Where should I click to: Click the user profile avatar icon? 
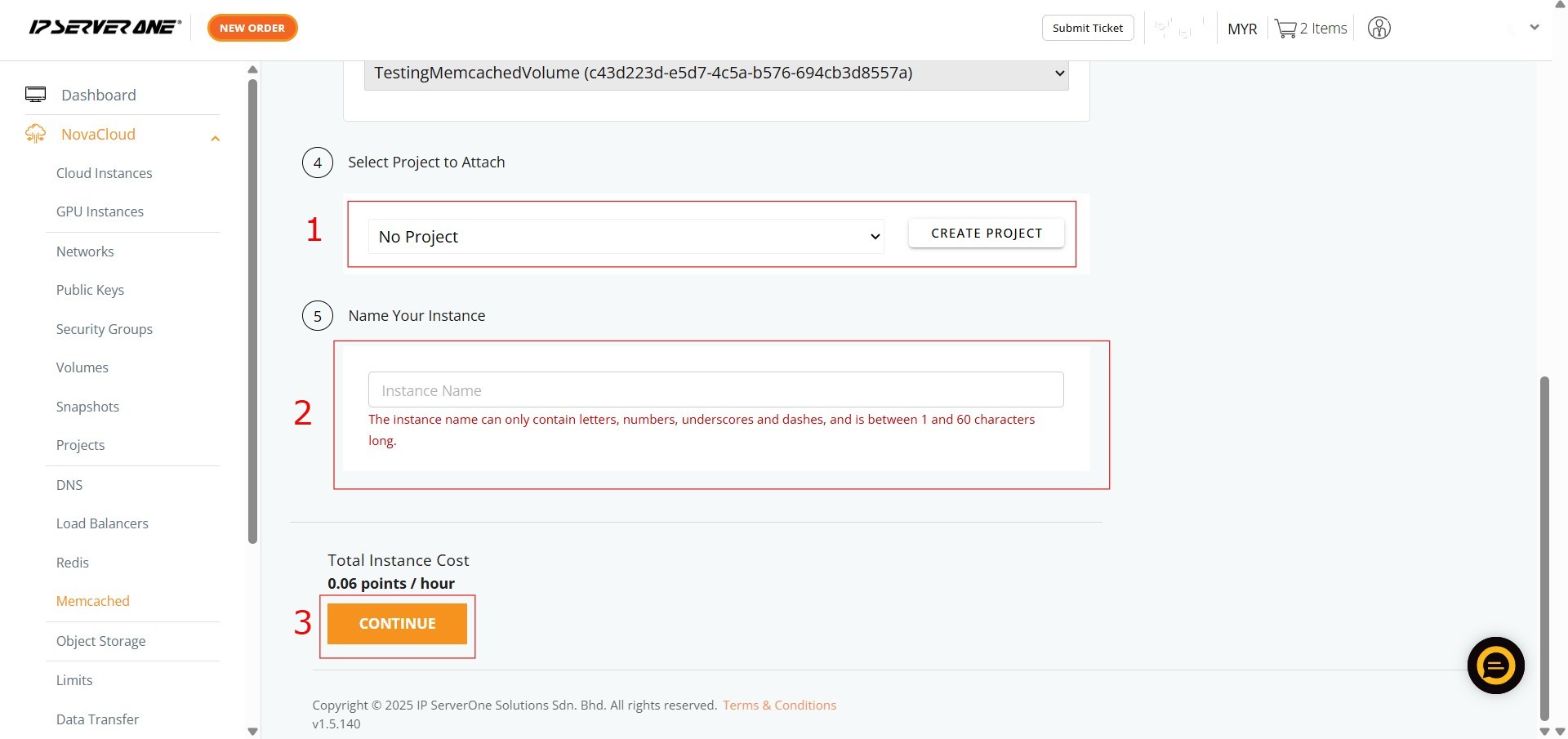pyautogui.click(x=1379, y=29)
